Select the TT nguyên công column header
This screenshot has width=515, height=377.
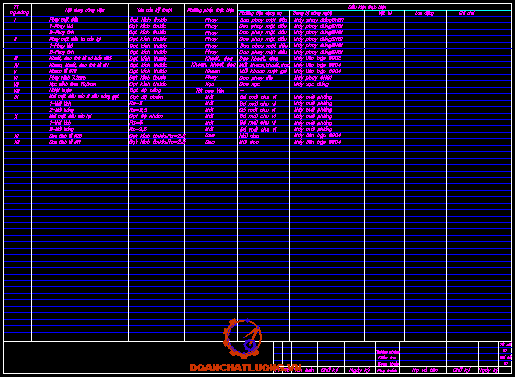17,10
